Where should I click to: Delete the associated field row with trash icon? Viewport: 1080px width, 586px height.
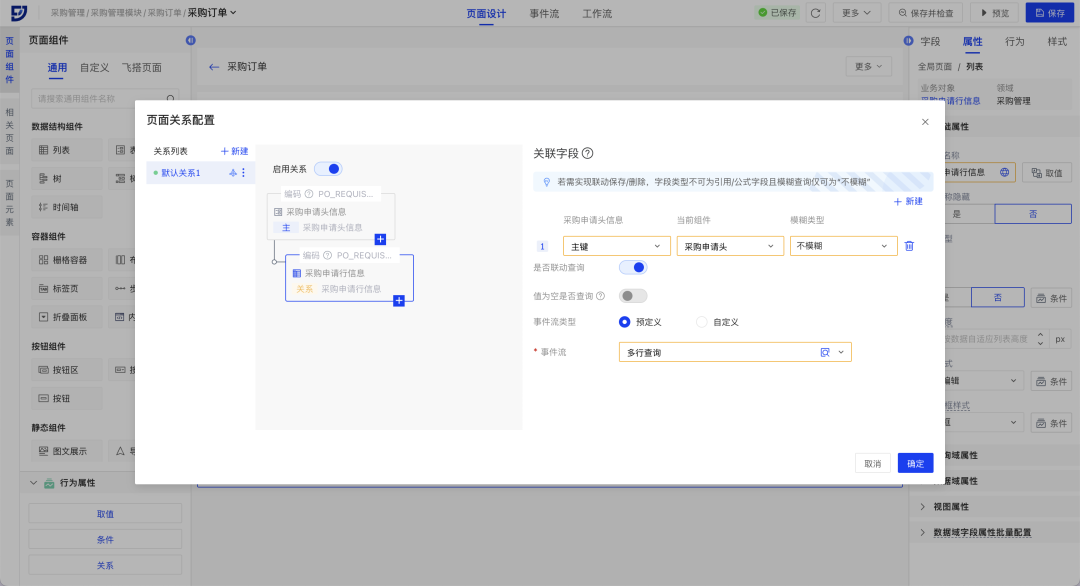[x=909, y=246]
